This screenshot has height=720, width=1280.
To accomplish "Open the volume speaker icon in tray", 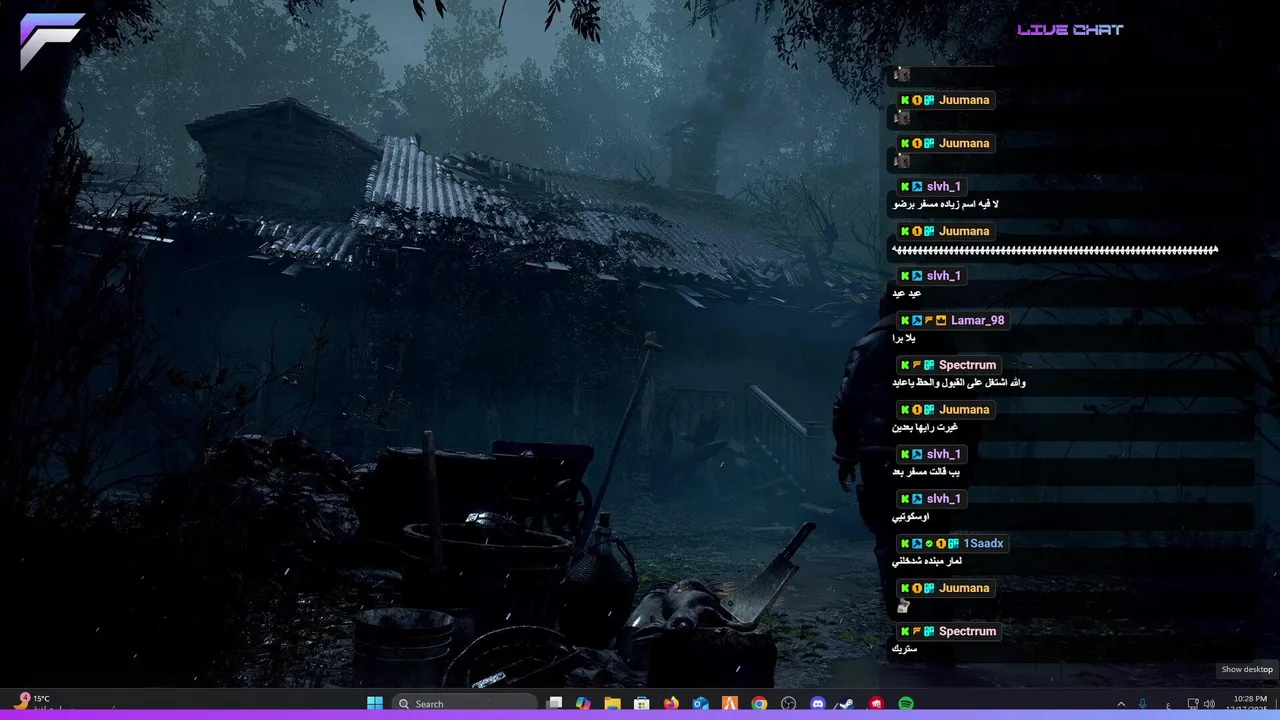I will pyautogui.click(x=1209, y=704).
